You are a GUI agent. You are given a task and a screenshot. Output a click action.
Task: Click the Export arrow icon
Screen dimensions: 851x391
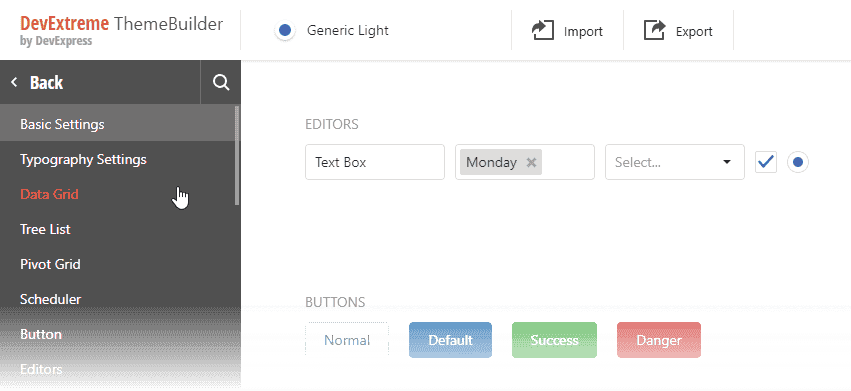tap(655, 30)
